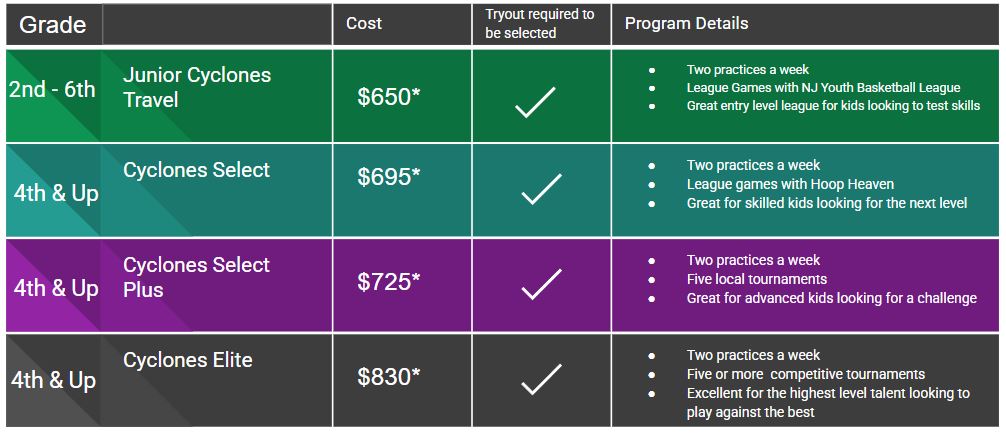Open Cyclones Select Plus program name
Viewport: 1006px width, 433px height.
(x=196, y=277)
